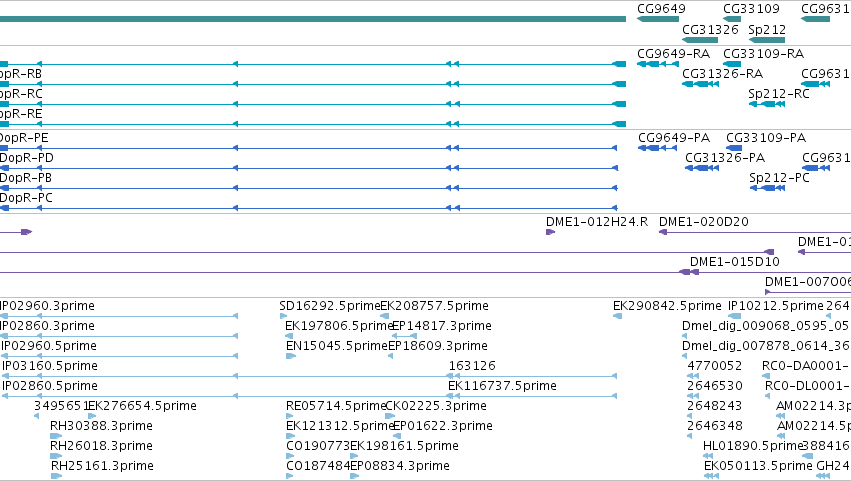This screenshot has height=481, width=851.
Task: Click the Sp212 gene label
Action: [767, 29]
